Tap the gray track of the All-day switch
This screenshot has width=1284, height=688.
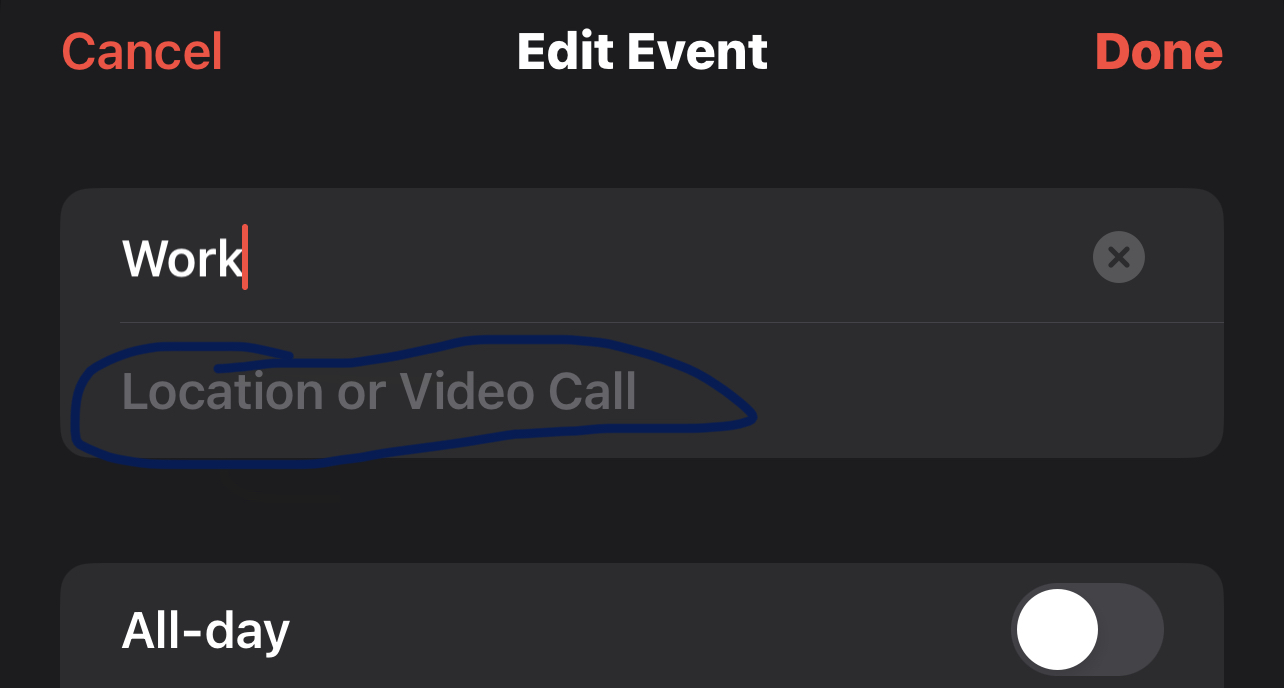(x=1135, y=630)
